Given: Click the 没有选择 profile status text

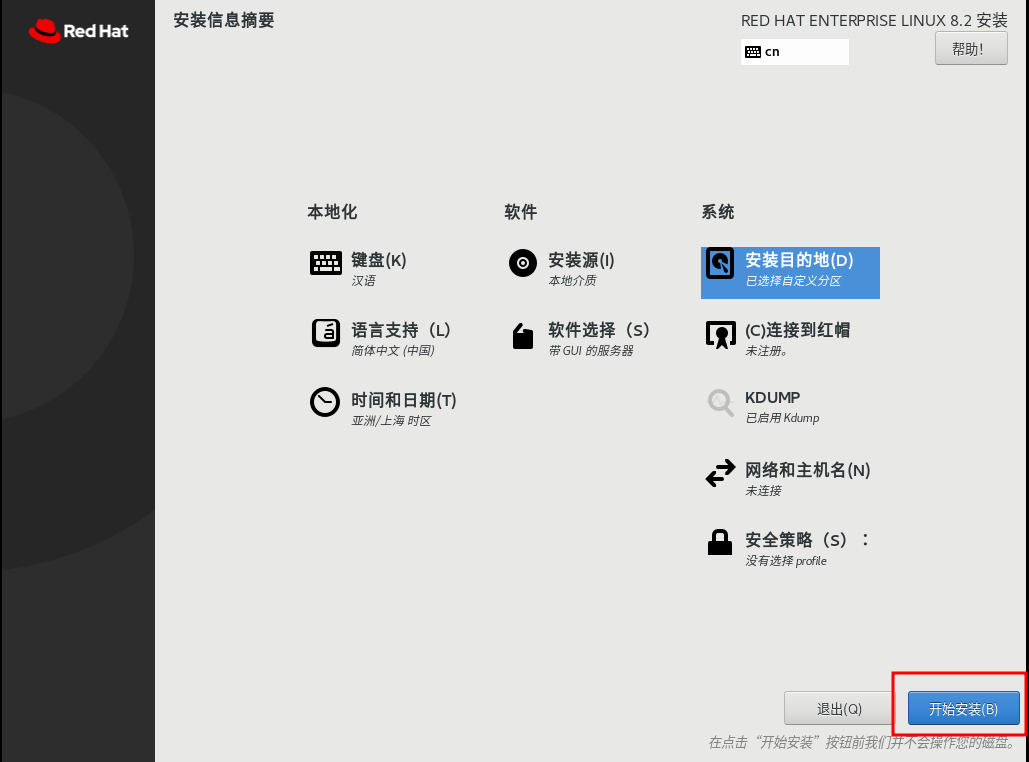Looking at the screenshot, I should pos(786,561).
